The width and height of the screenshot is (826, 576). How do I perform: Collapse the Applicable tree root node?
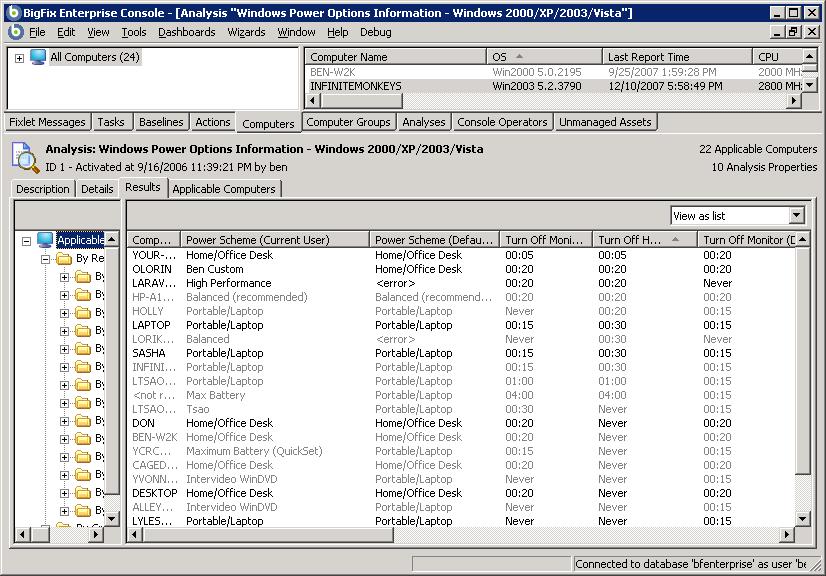(26, 241)
